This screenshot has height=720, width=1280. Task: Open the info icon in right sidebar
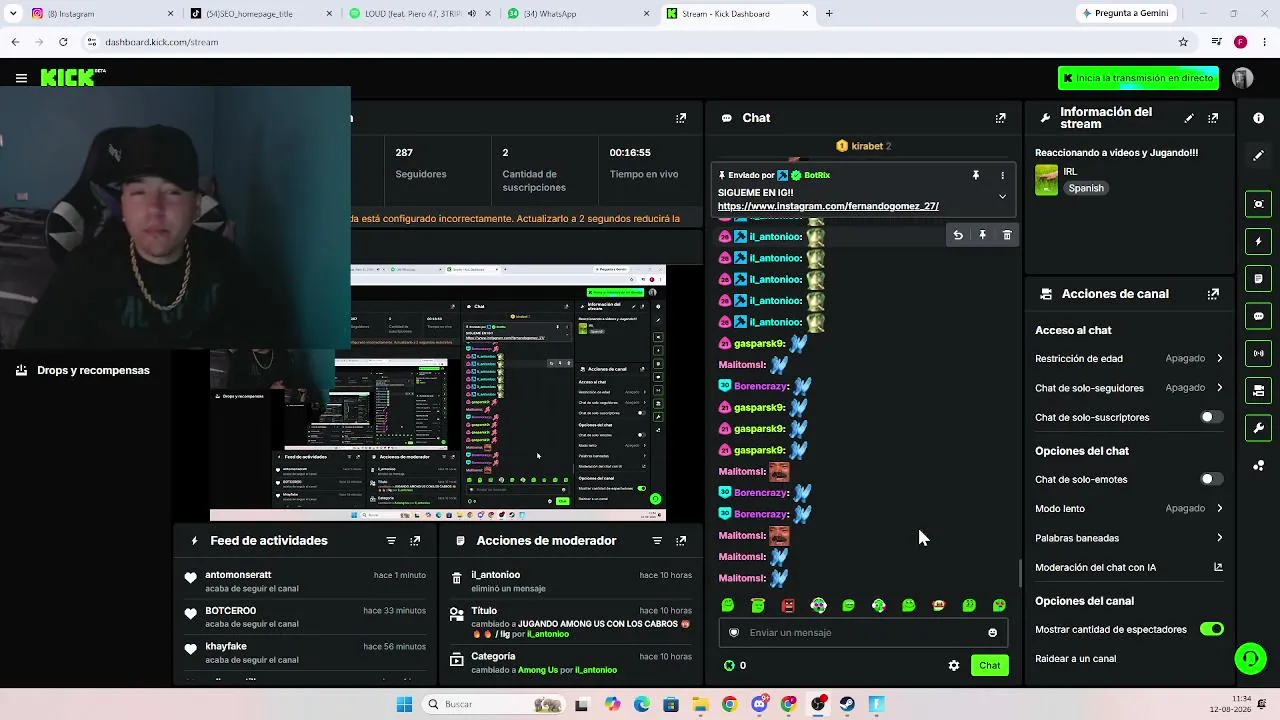(1258, 118)
